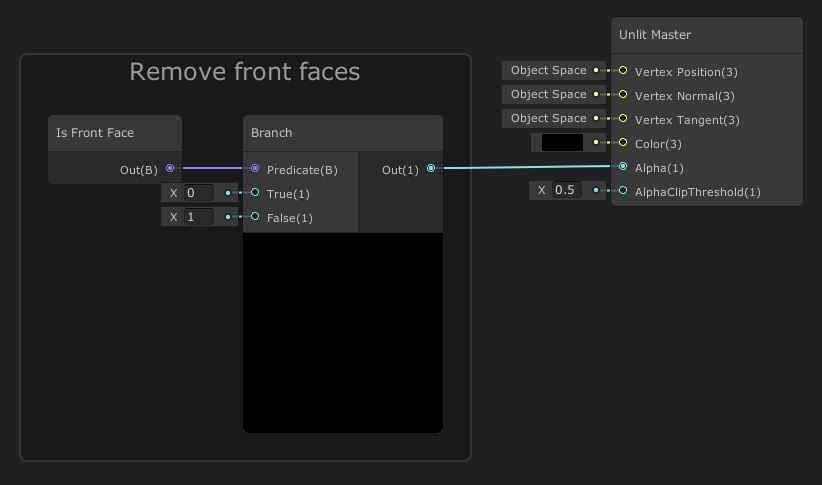Click the Out(1) output port on Branch
The width and height of the screenshot is (822, 485).
(x=431, y=168)
